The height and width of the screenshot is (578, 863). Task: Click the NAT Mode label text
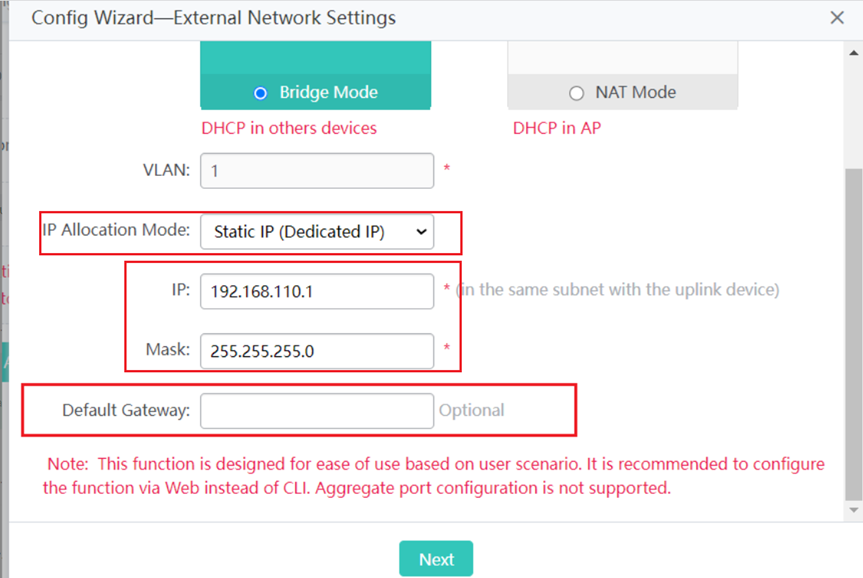[x=636, y=92]
